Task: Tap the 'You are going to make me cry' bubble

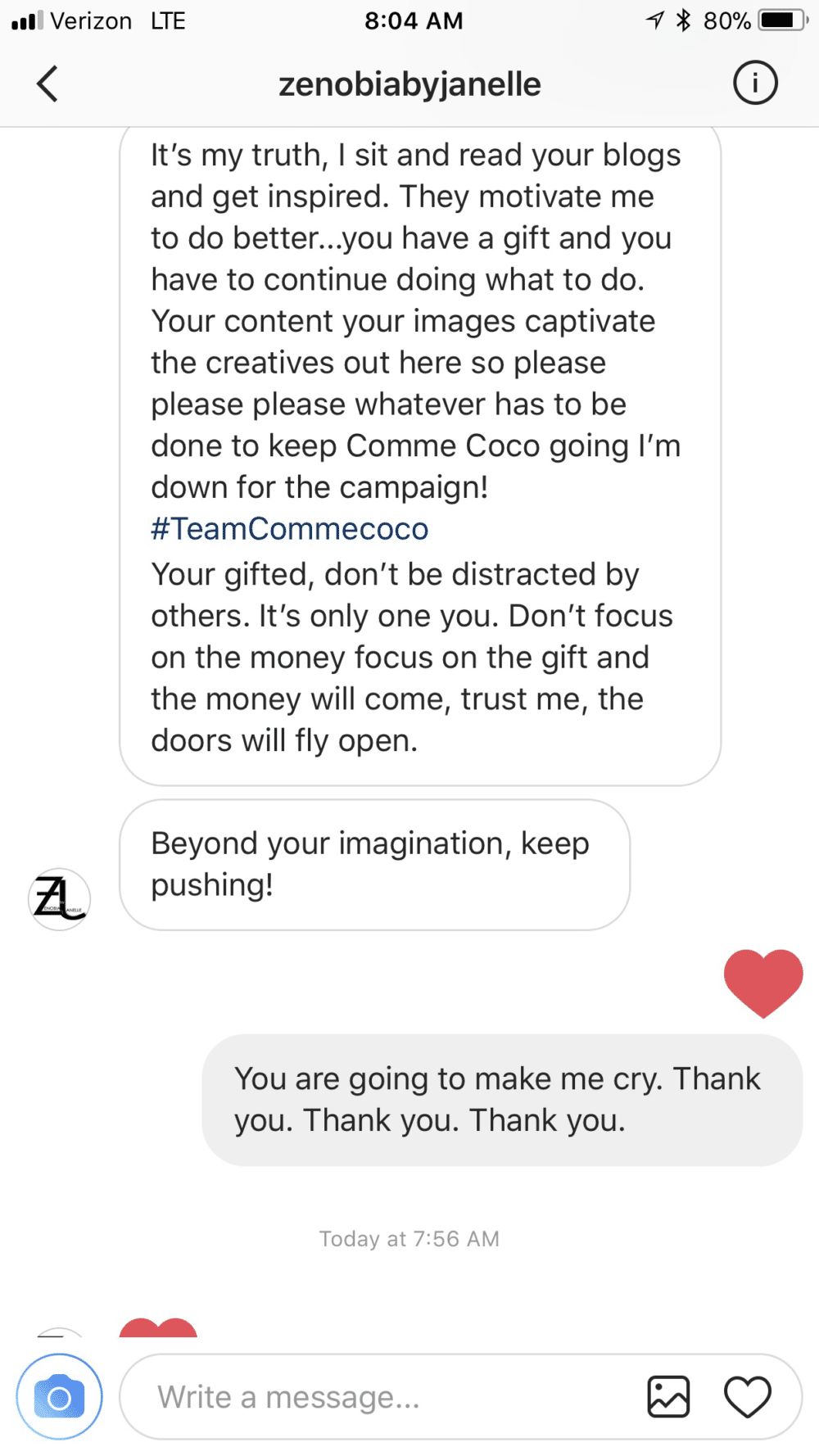Action: (x=502, y=1100)
